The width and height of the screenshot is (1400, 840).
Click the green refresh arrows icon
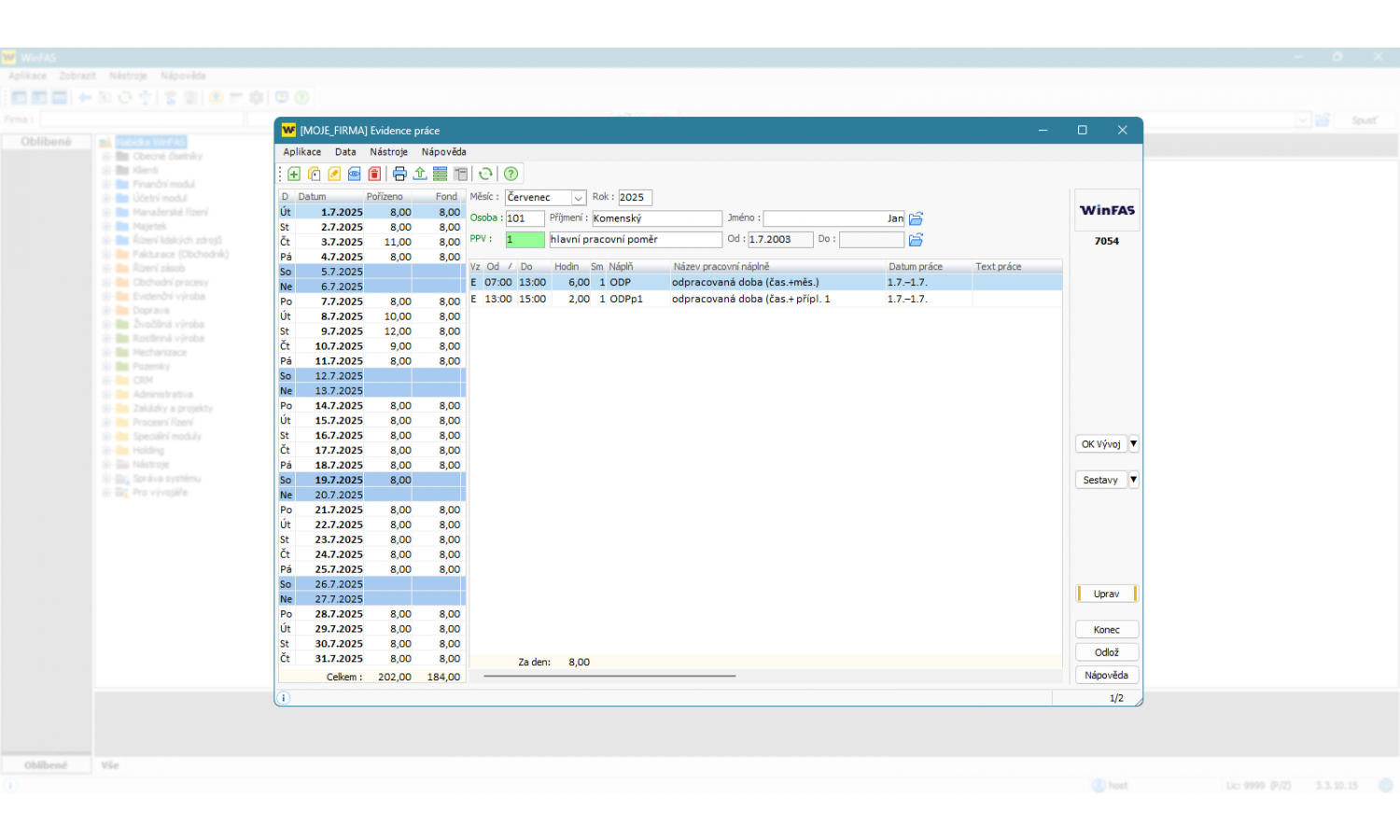(x=485, y=174)
